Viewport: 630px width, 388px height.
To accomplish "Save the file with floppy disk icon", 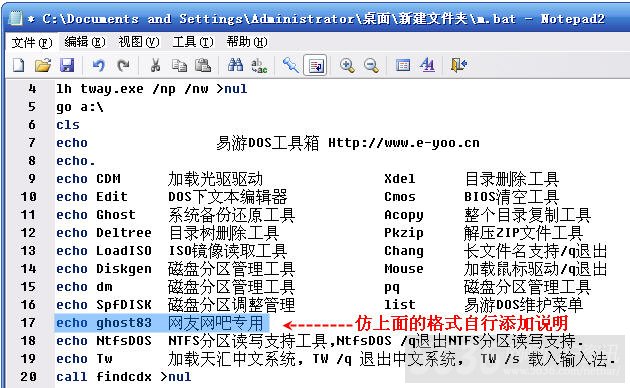I will pyautogui.click(x=67, y=65).
